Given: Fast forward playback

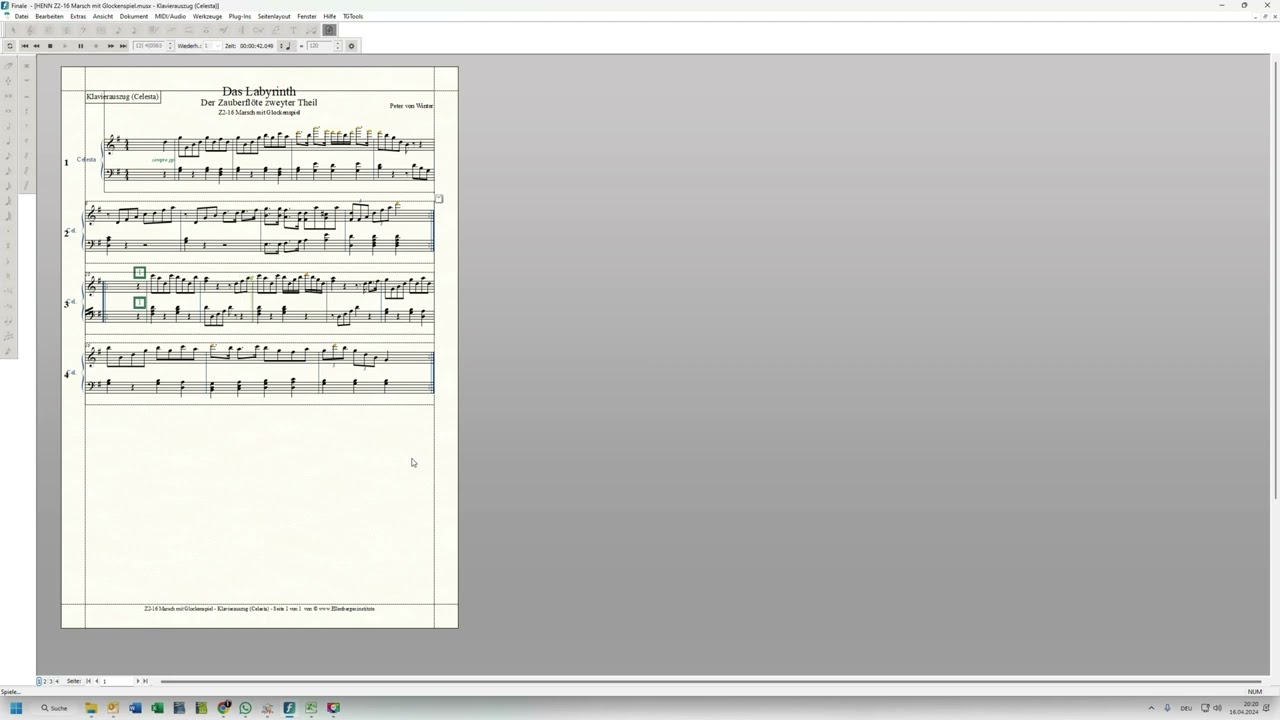Looking at the screenshot, I should (x=111, y=45).
